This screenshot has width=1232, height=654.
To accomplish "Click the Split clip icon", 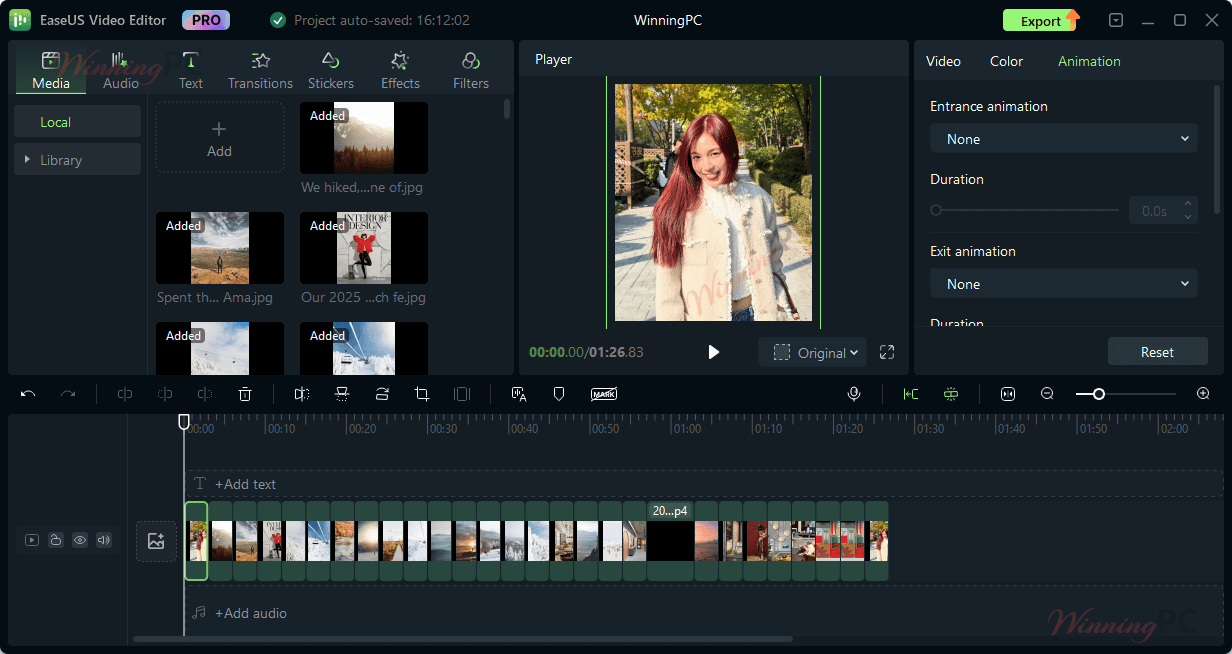I will click(125, 394).
